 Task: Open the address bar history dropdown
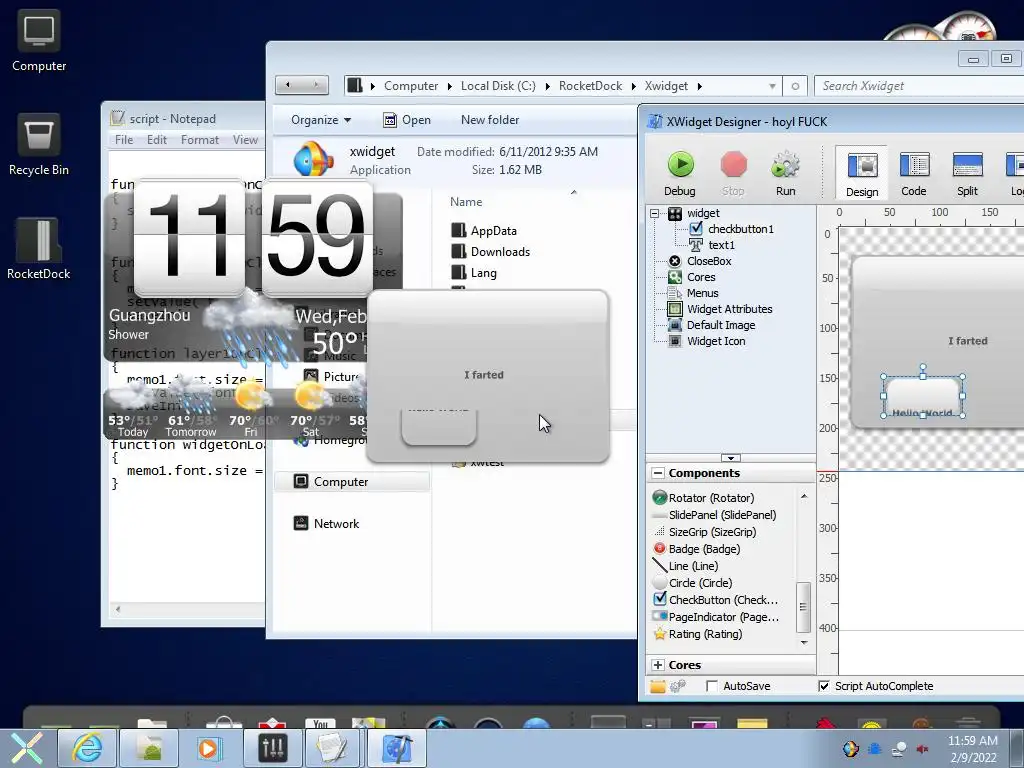[772, 86]
